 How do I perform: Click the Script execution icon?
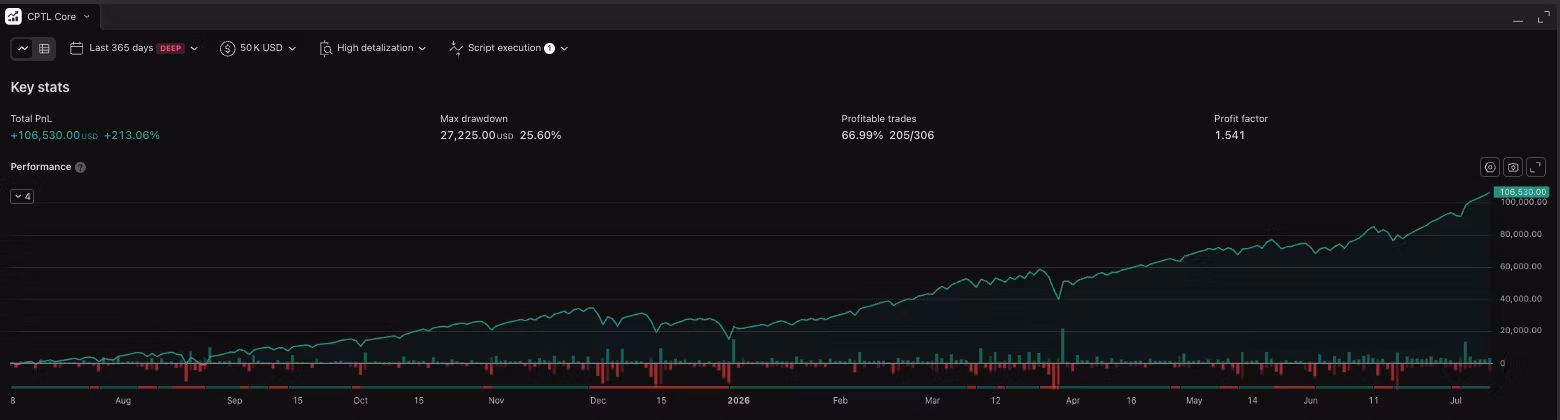click(x=456, y=48)
